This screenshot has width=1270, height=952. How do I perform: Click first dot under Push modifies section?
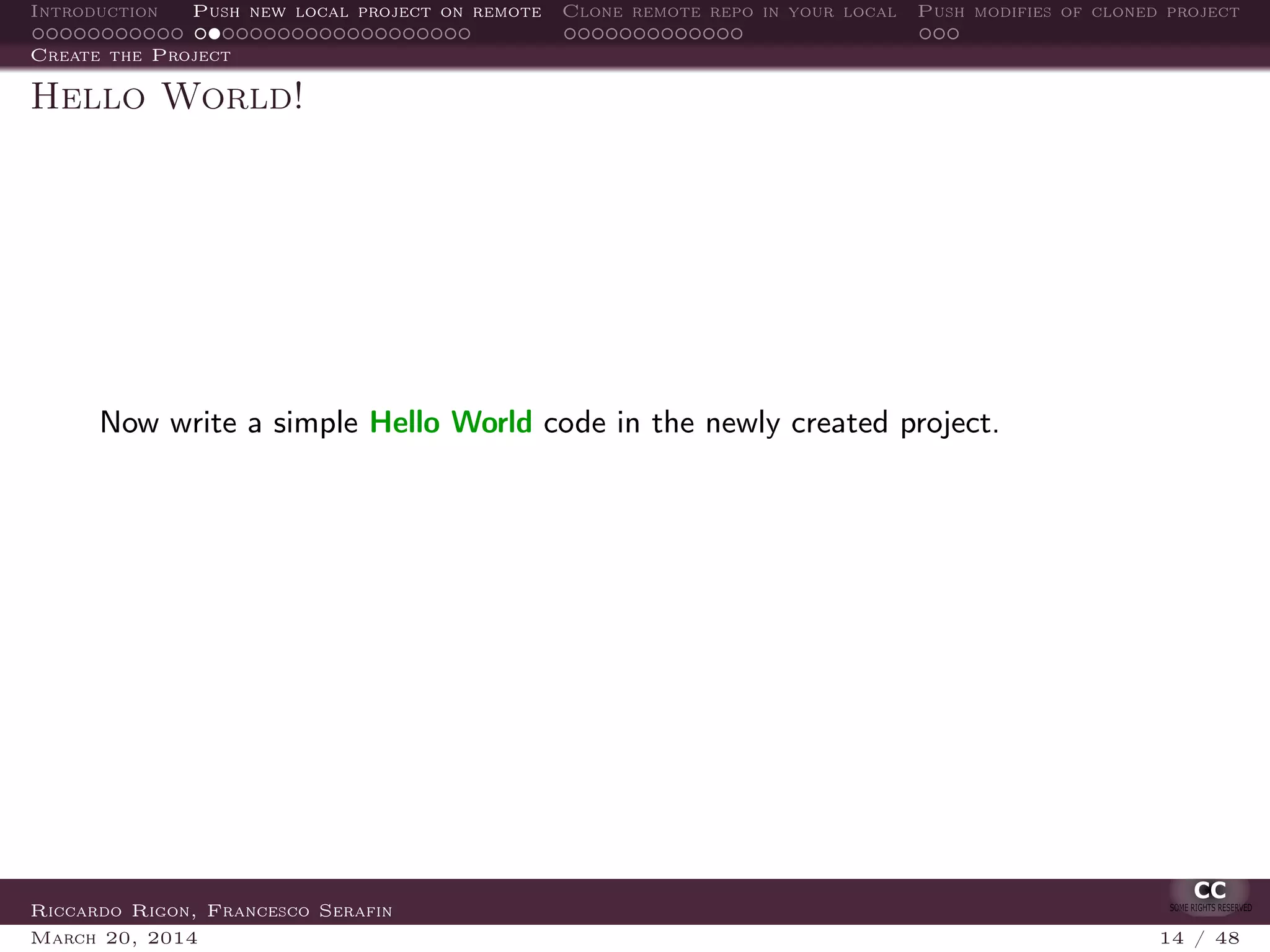coord(925,34)
